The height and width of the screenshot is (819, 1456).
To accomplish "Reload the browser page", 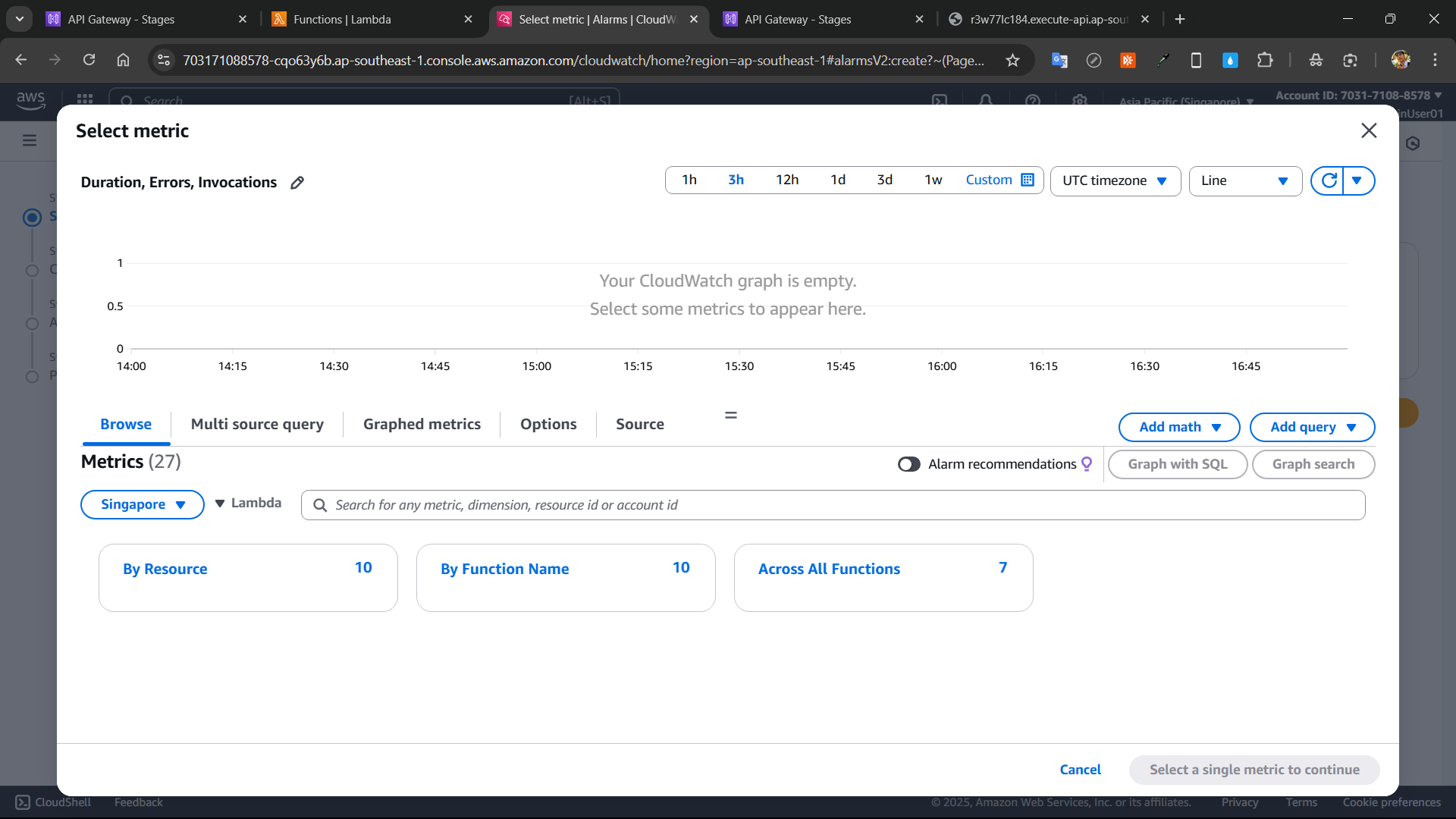I will click(x=89, y=60).
